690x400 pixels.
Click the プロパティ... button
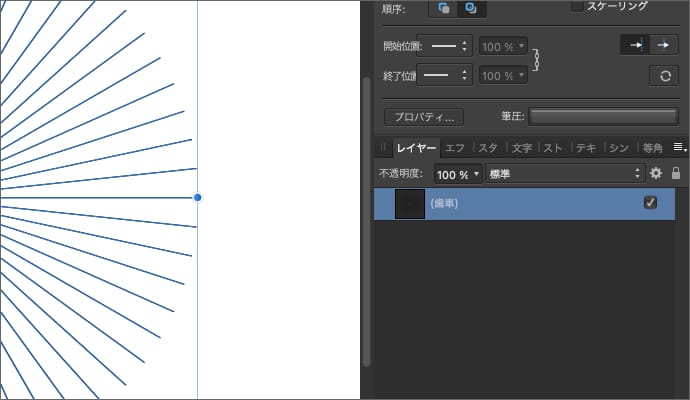coord(424,116)
